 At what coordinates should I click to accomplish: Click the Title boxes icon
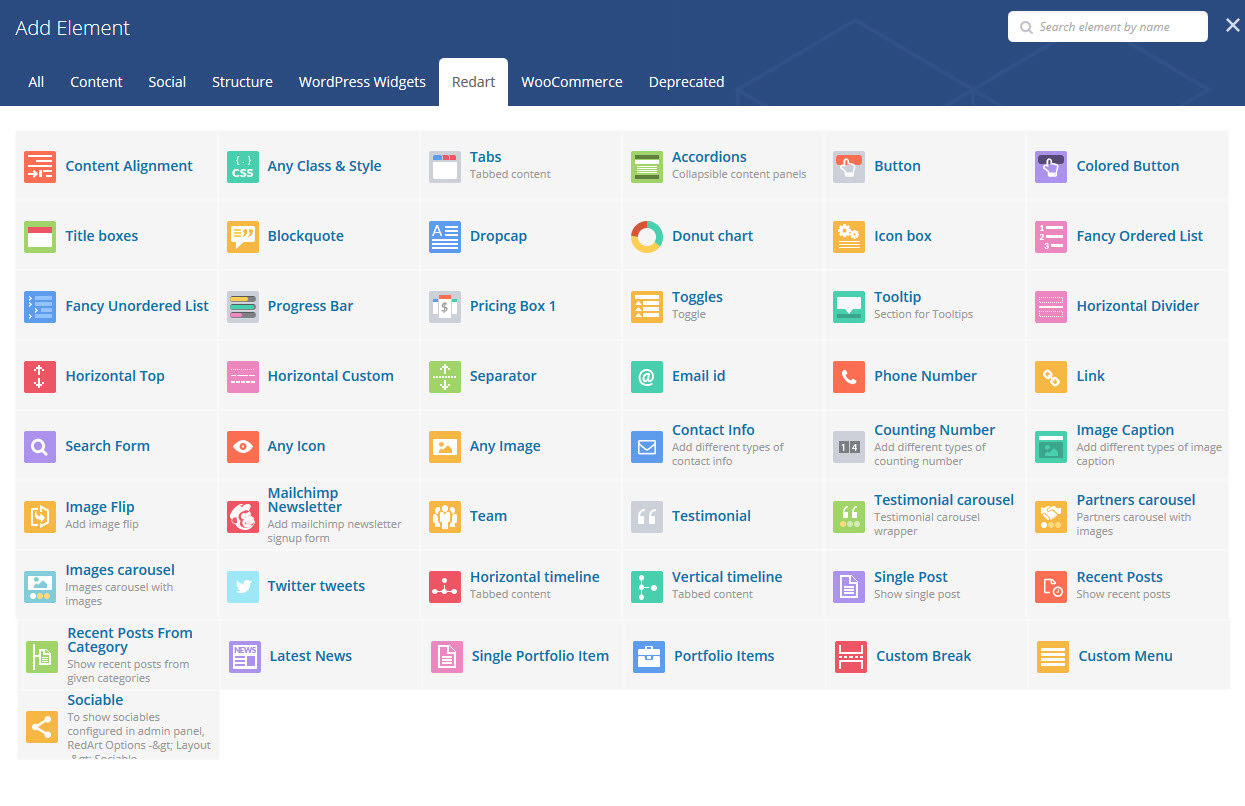point(40,237)
